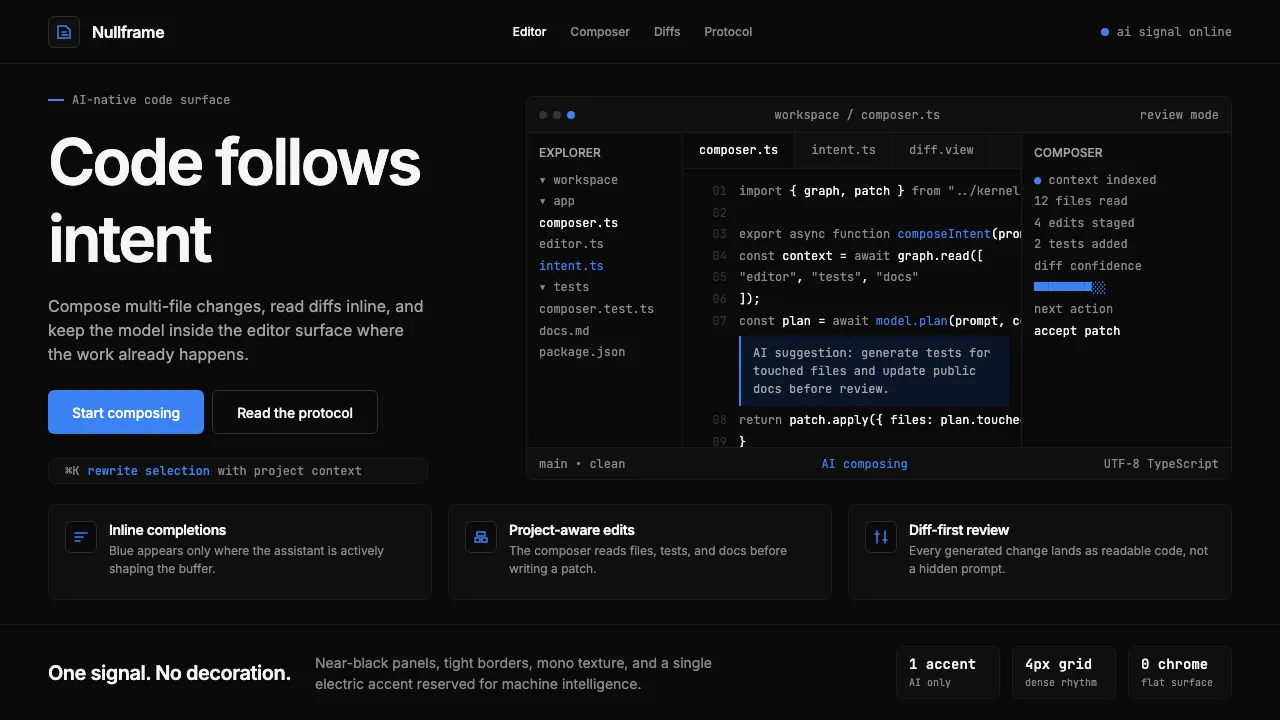Image resolution: width=1280 pixels, height=720 pixels.
Task: Open composer.test.ts in the Explorer
Action: 596,309
